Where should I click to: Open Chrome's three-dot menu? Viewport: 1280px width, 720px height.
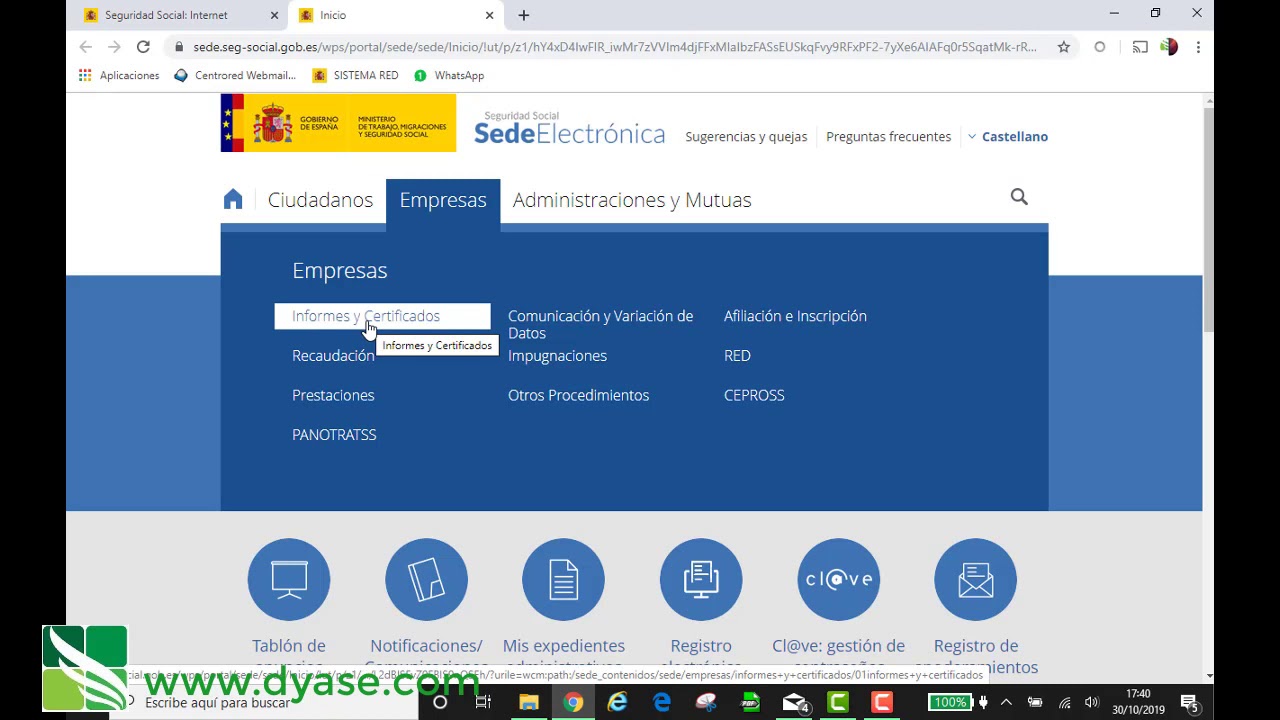[1198, 46]
